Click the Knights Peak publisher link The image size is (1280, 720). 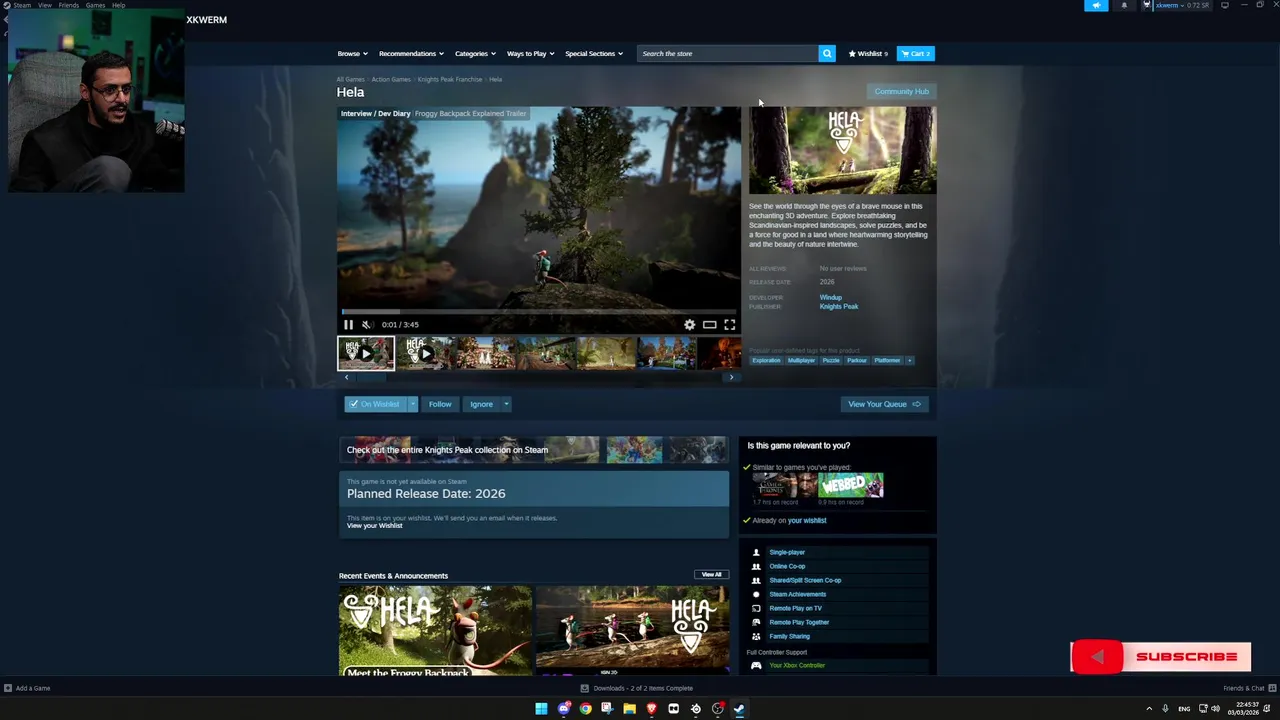coord(839,307)
